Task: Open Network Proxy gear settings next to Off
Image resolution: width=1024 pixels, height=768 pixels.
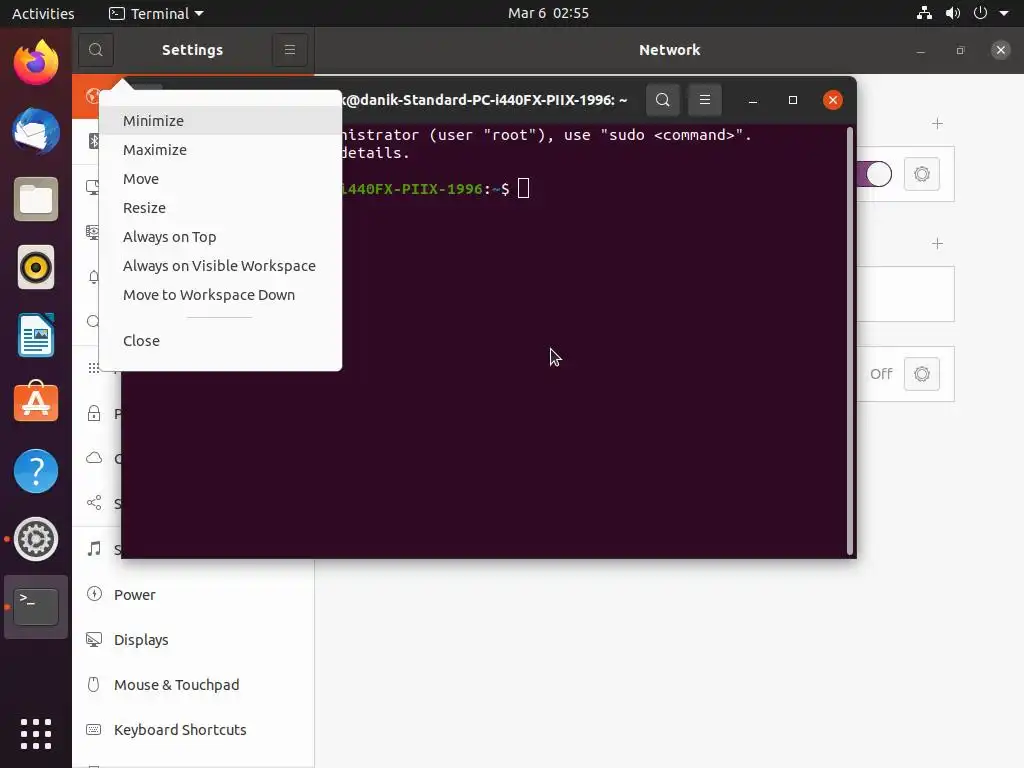Action: click(921, 374)
